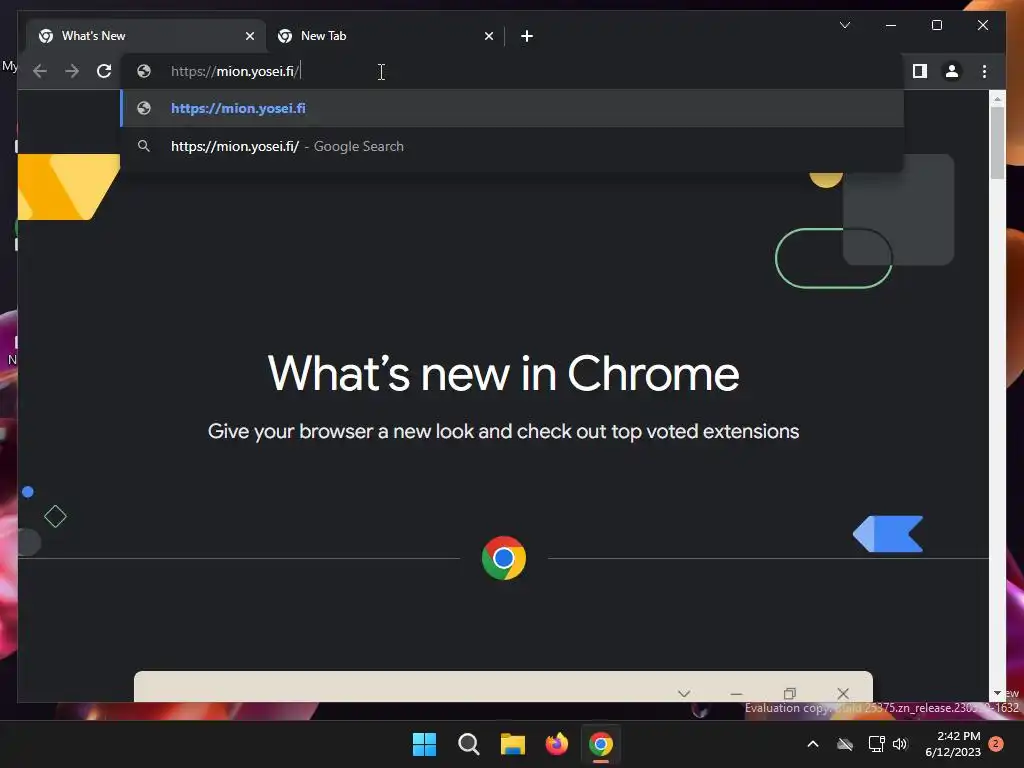
Task: Open Chrome's three-dot menu
Action: (984, 71)
